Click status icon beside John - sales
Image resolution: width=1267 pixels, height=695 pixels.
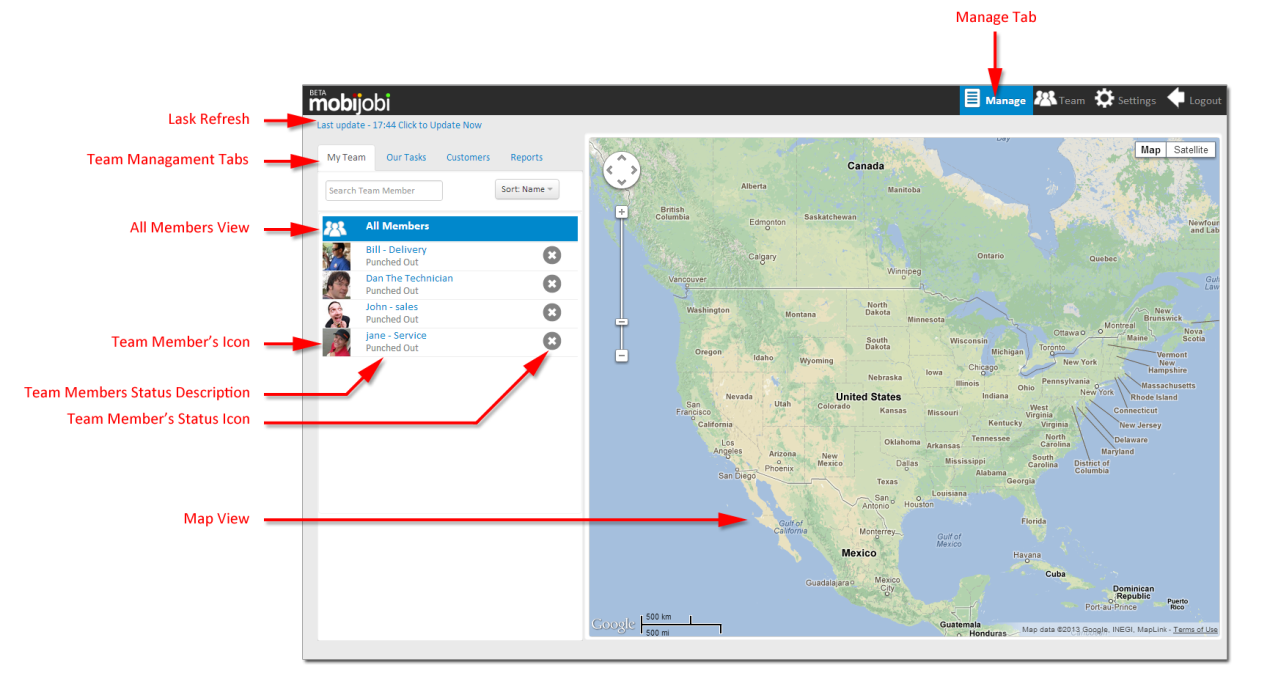[552, 313]
